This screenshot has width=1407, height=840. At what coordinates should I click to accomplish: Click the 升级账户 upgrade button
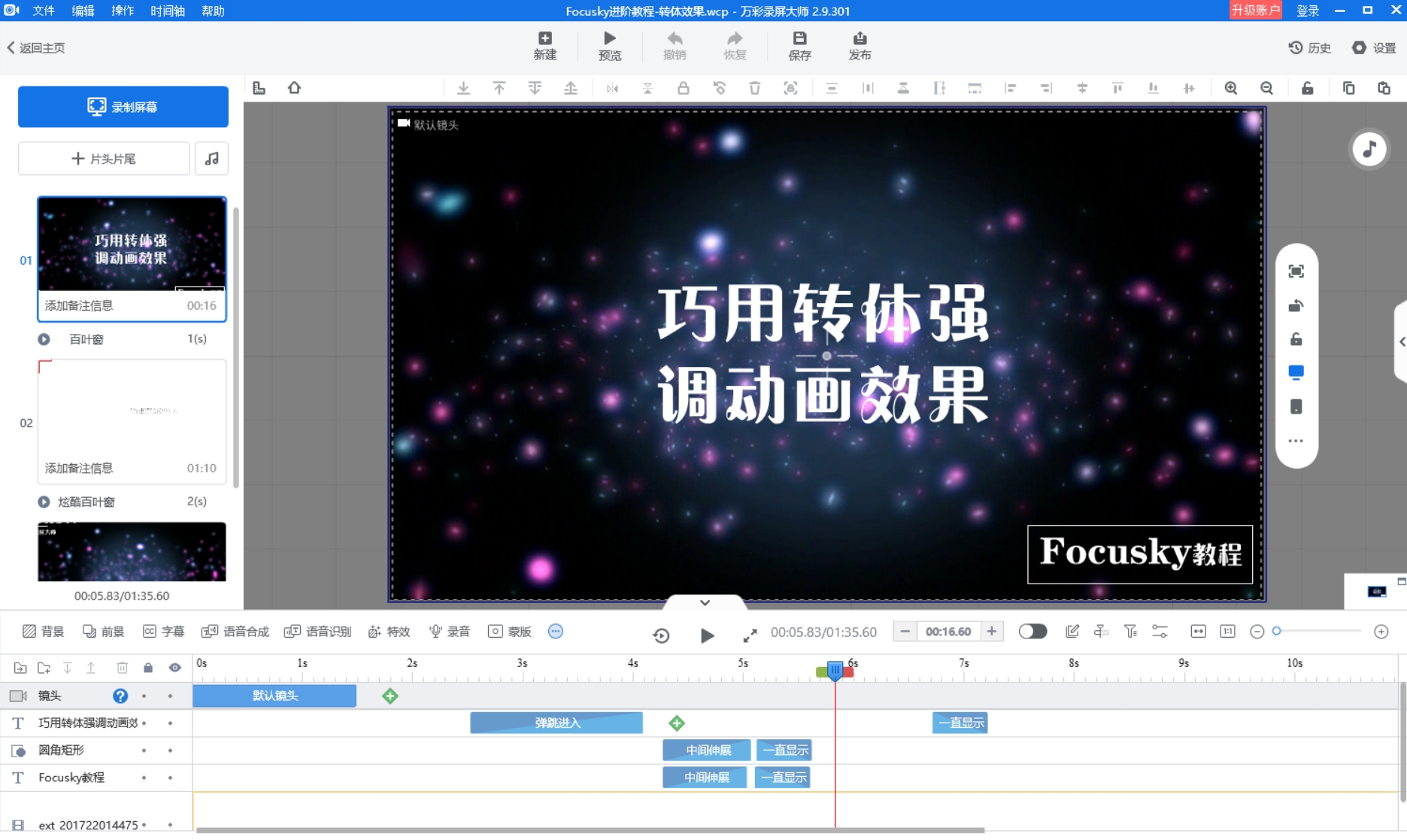(1255, 10)
